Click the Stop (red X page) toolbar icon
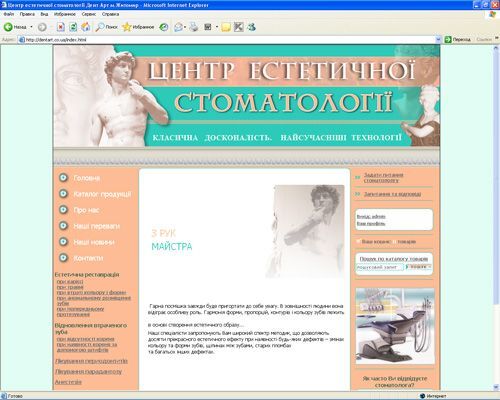This screenshot has width=500, height=400. (x=60, y=27)
